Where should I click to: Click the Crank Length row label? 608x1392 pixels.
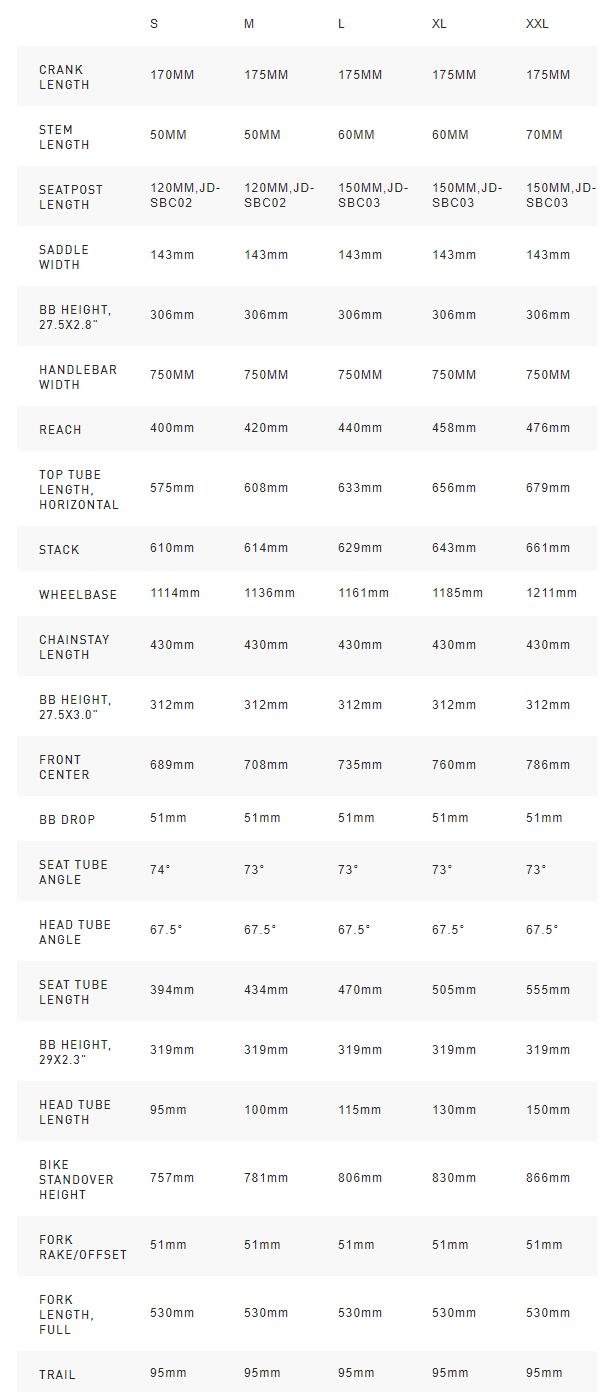pyautogui.click(x=64, y=77)
